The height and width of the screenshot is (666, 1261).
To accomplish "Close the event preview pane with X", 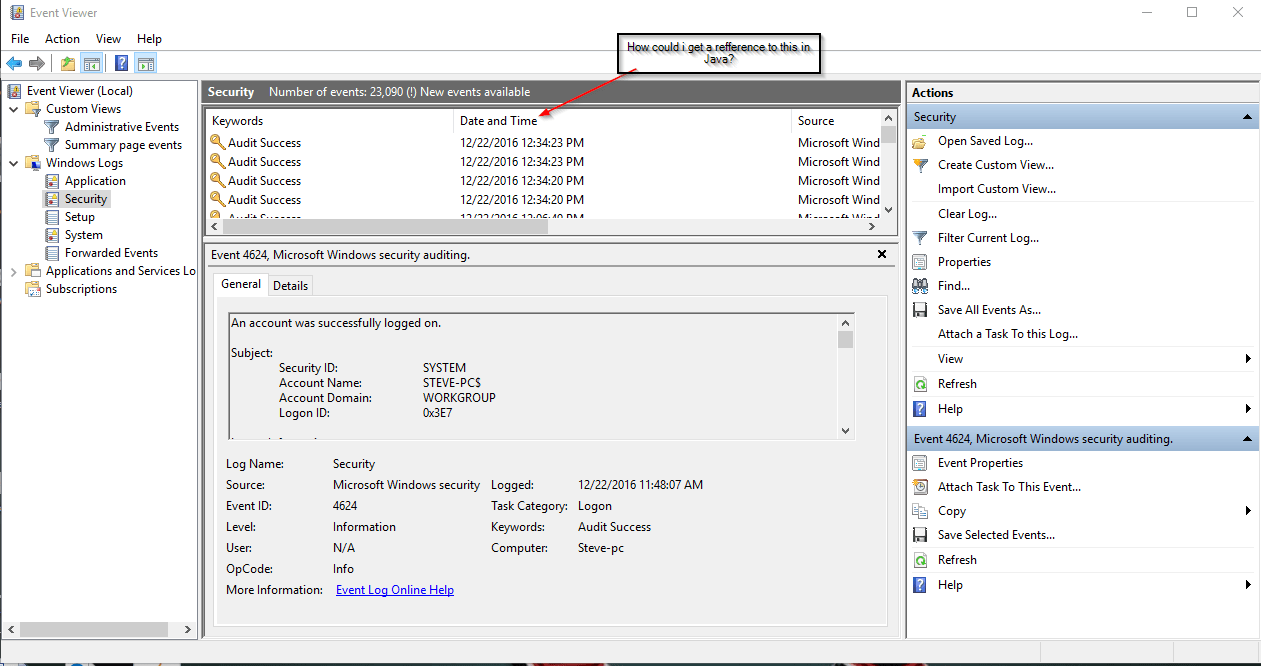I will [882, 254].
